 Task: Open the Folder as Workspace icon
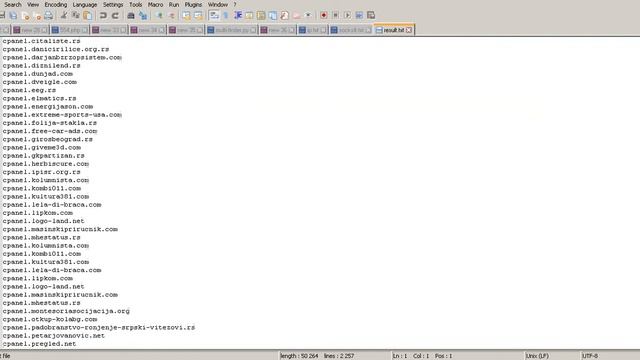(297, 16)
